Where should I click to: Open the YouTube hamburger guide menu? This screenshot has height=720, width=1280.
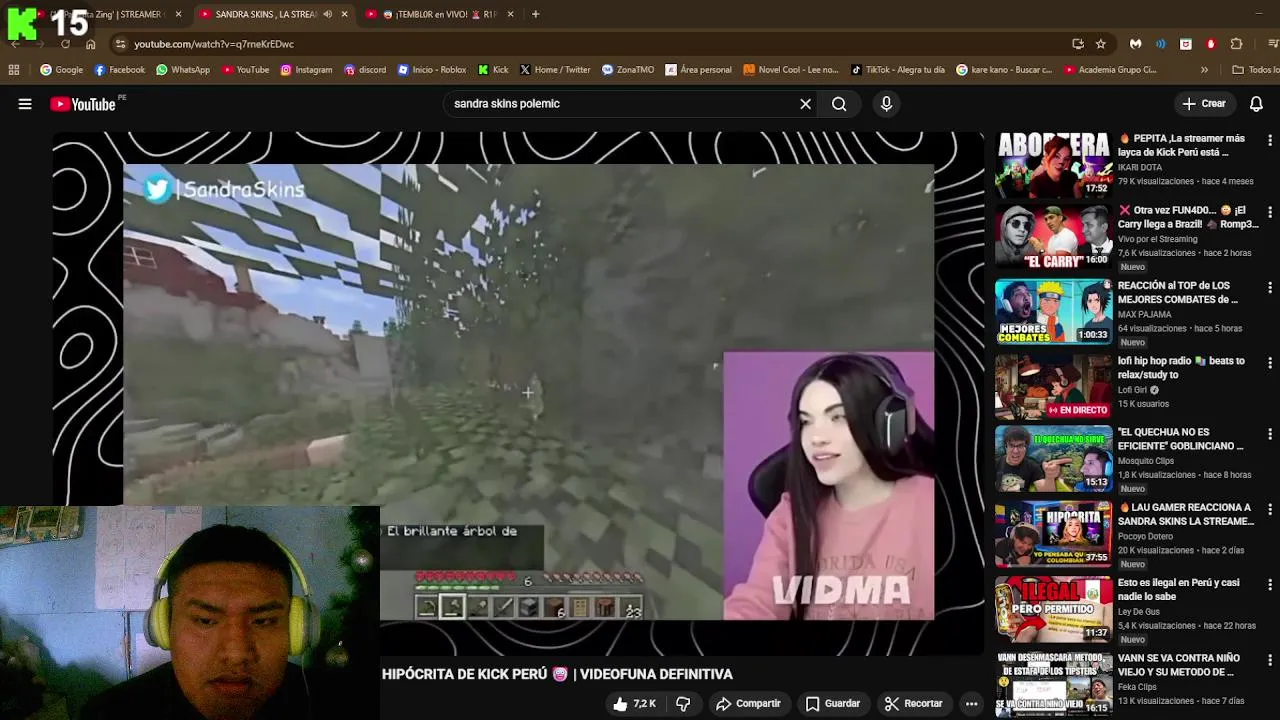click(25, 104)
